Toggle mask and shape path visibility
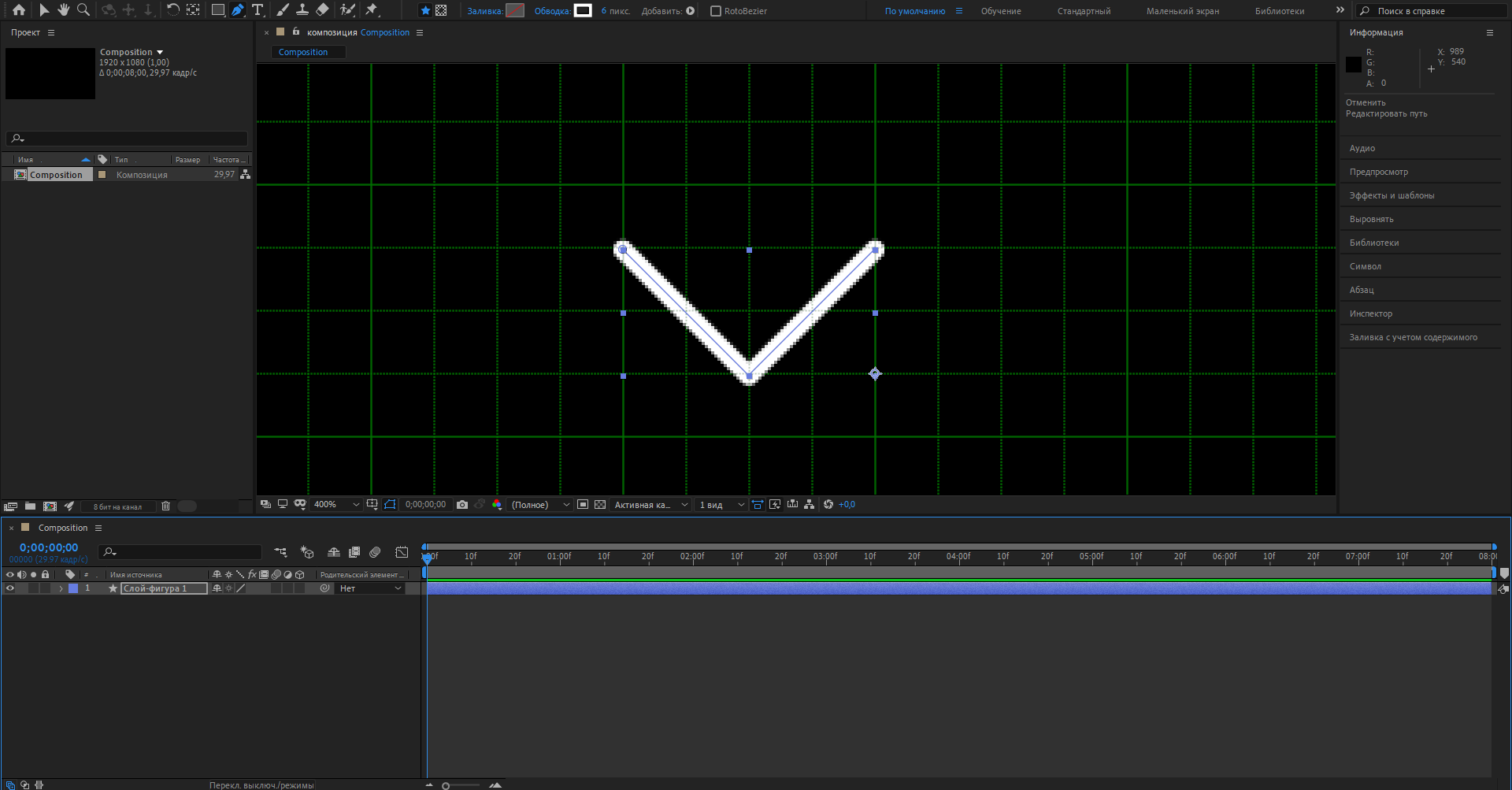This screenshot has height=790, width=1512. (390, 505)
